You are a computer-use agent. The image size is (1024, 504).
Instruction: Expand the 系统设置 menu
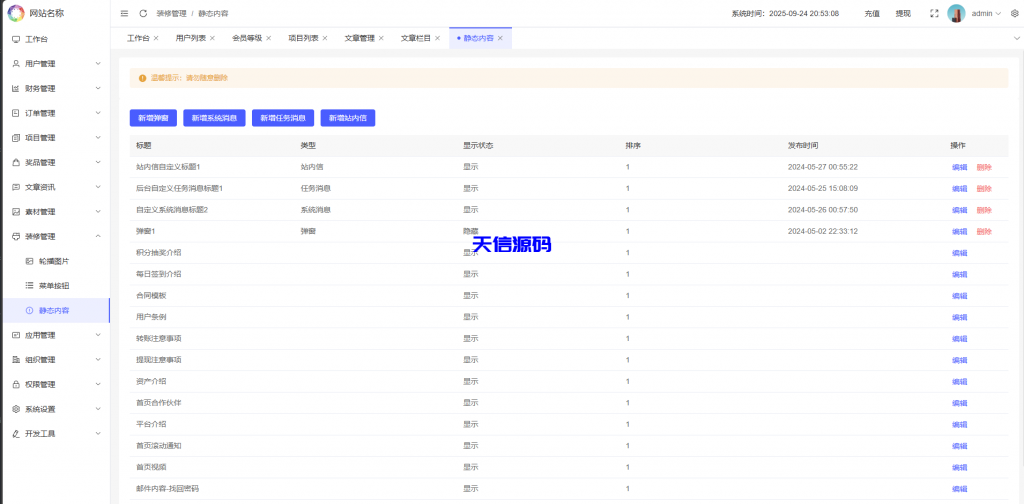[x=55, y=409]
